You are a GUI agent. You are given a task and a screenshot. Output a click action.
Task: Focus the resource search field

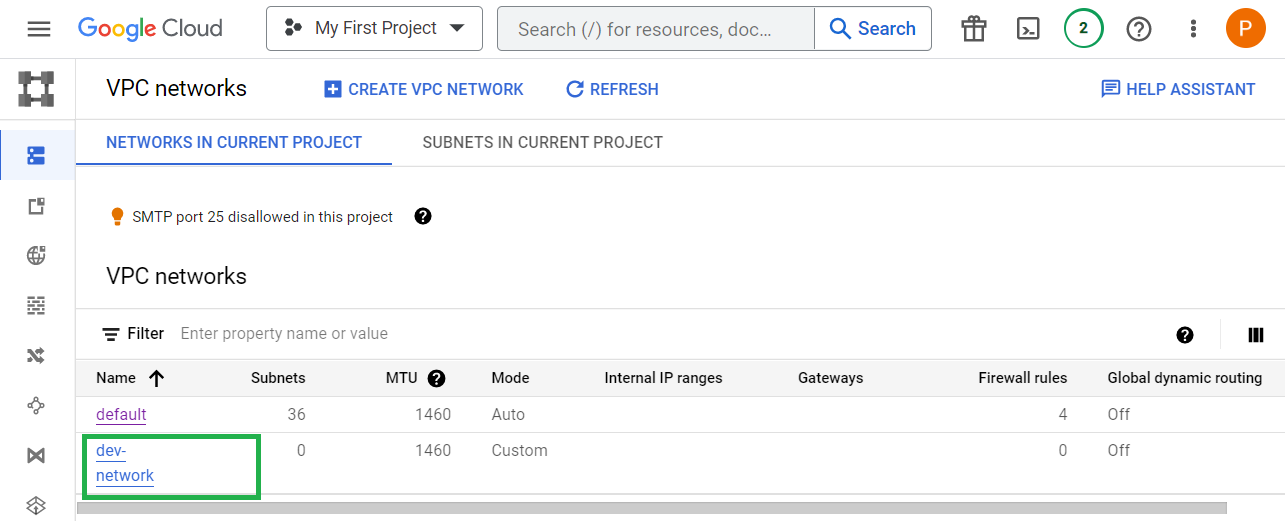[656, 28]
